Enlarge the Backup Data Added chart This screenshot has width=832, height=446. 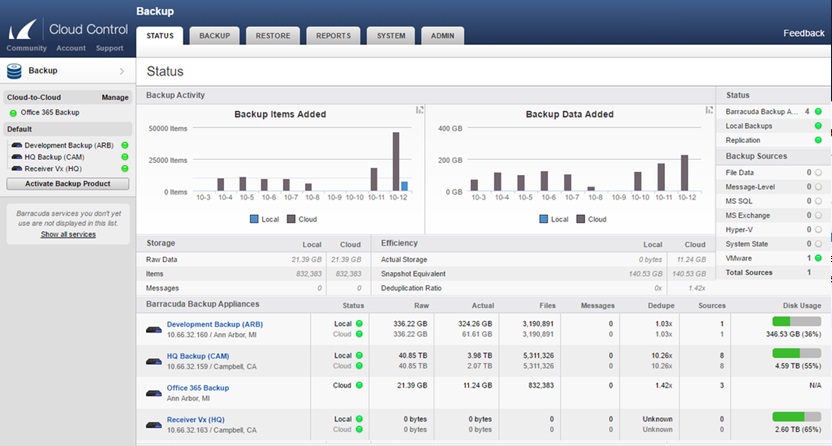(709, 110)
